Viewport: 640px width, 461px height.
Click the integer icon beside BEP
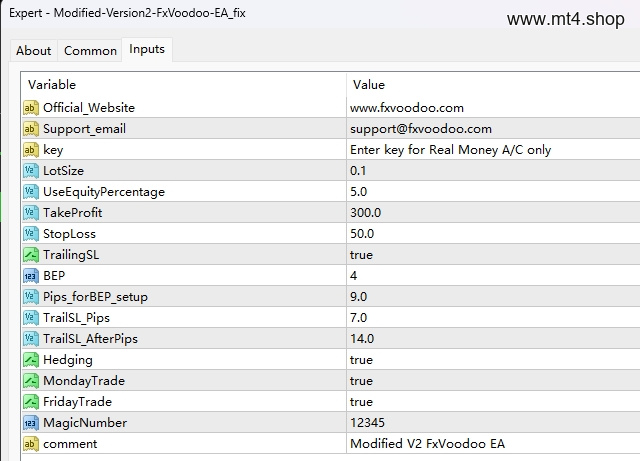31,276
